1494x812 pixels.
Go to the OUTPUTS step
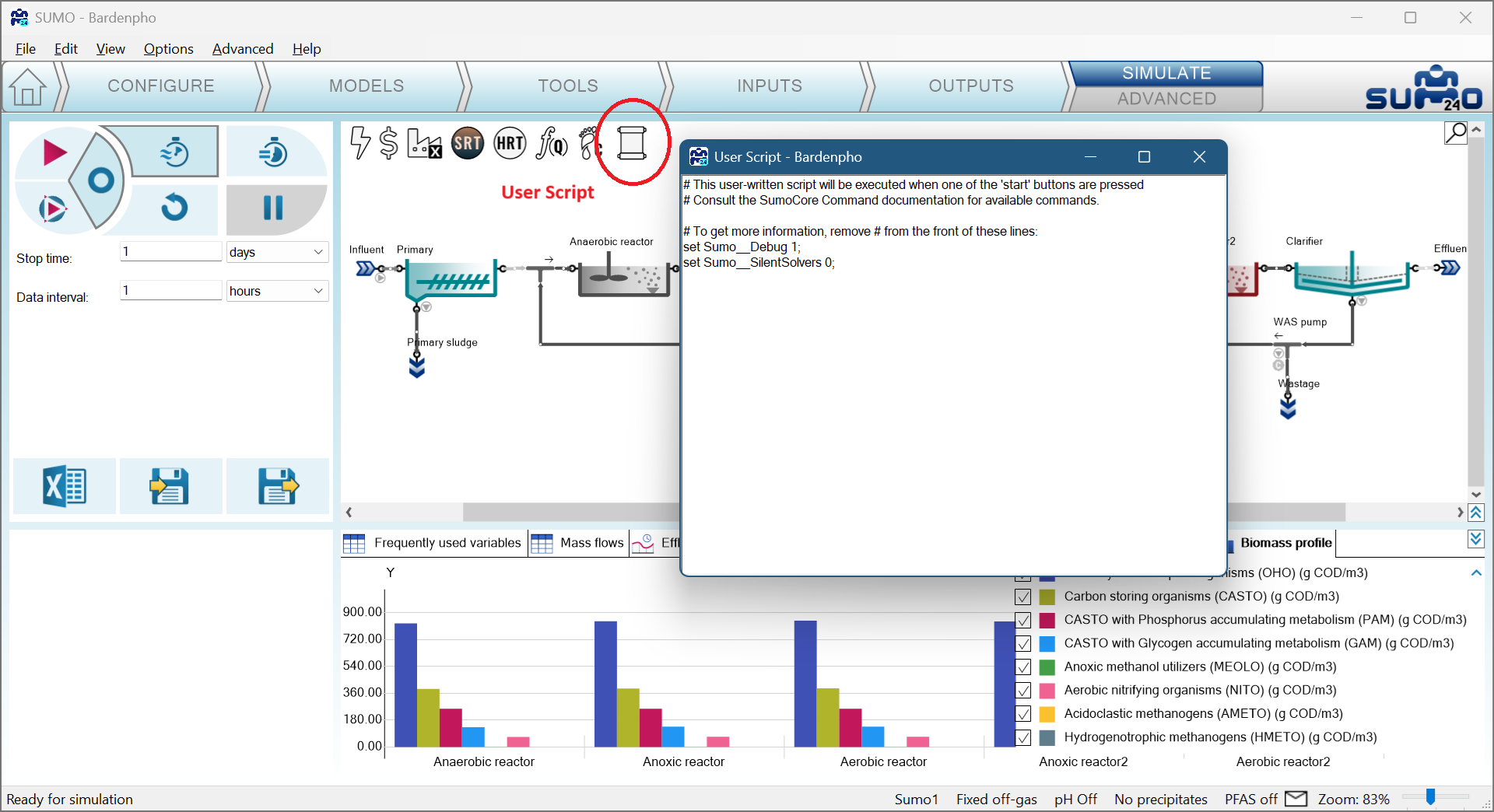(x=970, y=86)
